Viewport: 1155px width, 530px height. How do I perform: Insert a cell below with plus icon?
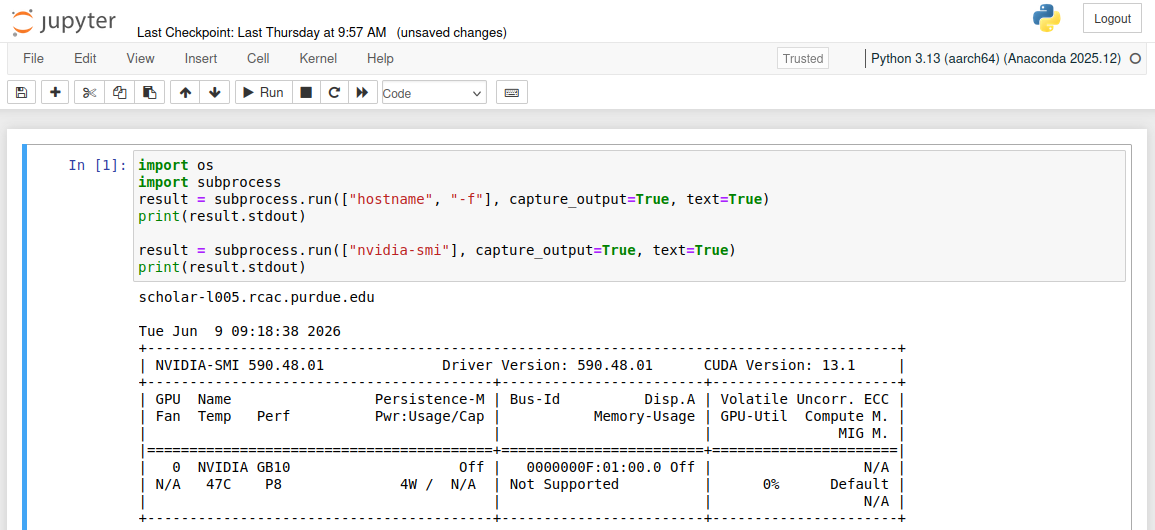pos(55,93)
